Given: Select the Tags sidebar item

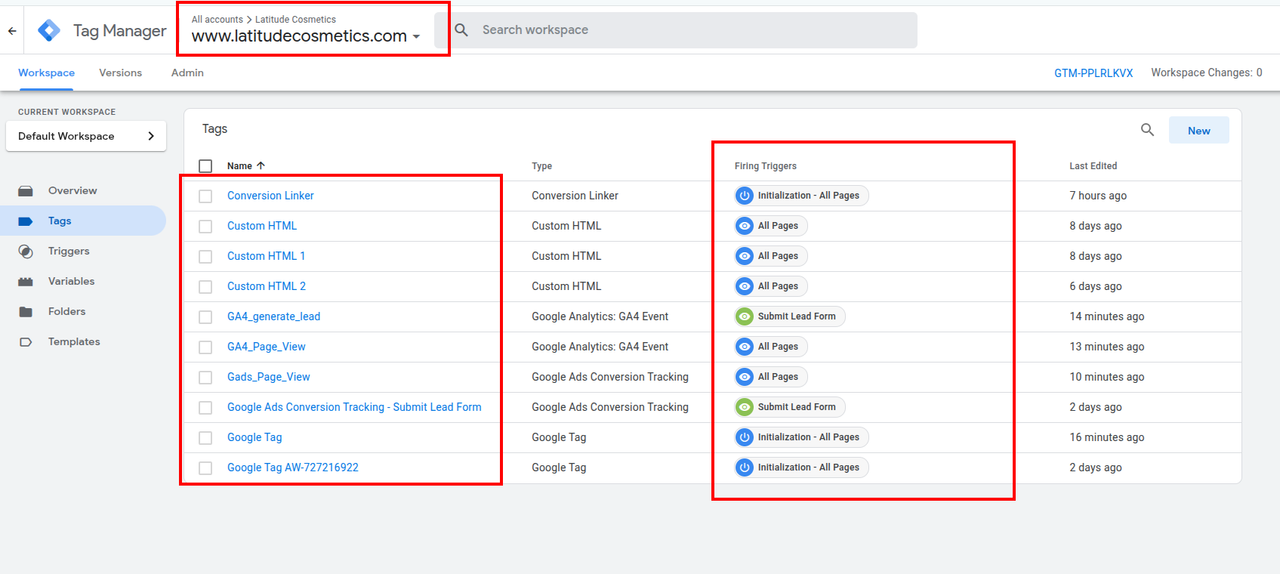Looking at the screenshot, I should [x=84, y=221].
